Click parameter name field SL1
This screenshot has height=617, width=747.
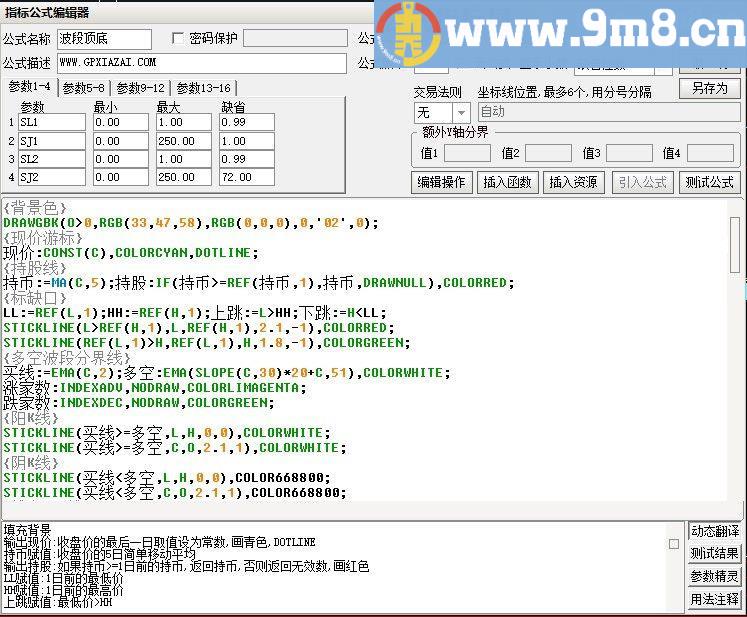(x=52, y=122)
